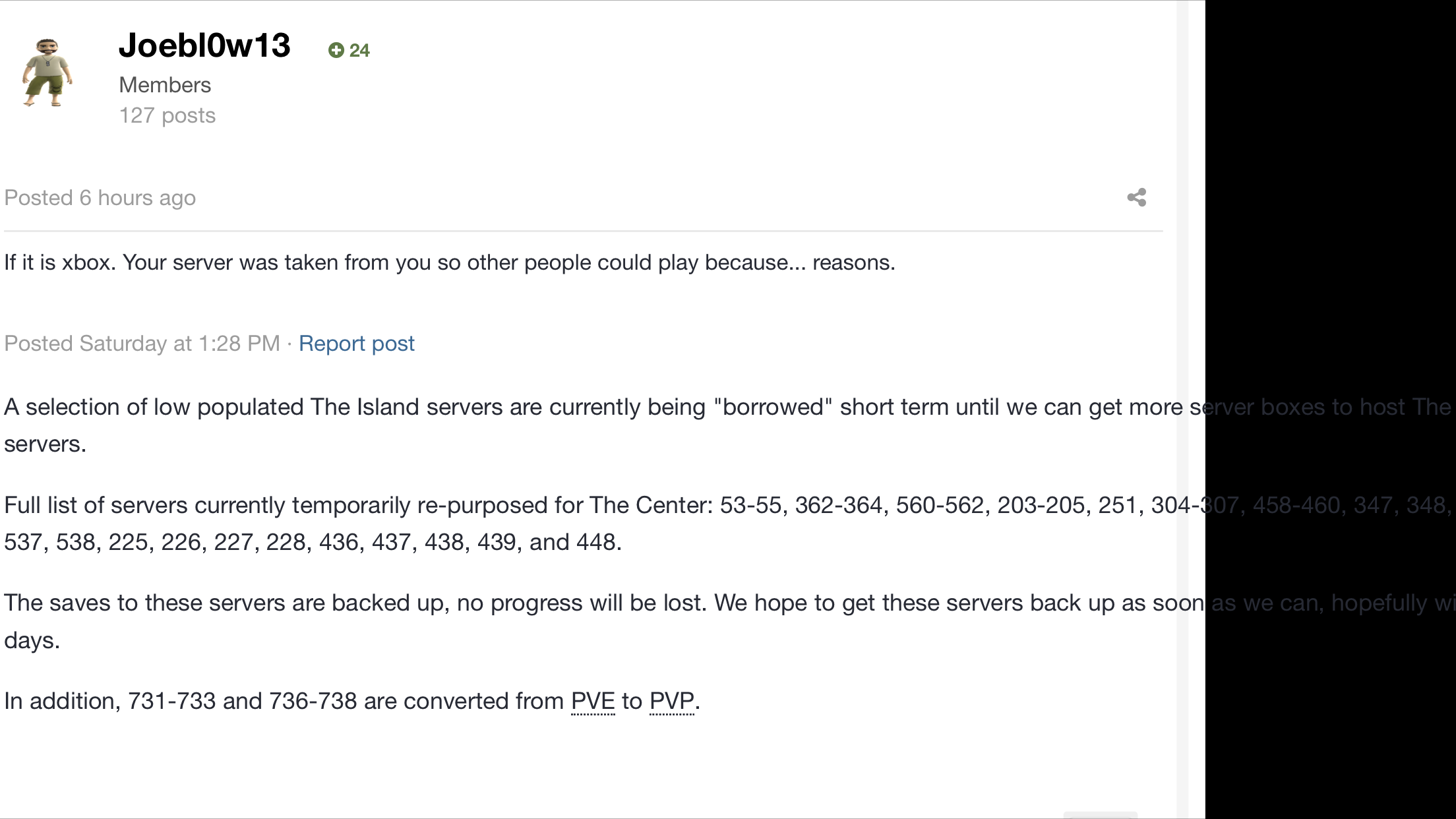Click the quoted word "borrowed" in the post

(x=773, y=407)
